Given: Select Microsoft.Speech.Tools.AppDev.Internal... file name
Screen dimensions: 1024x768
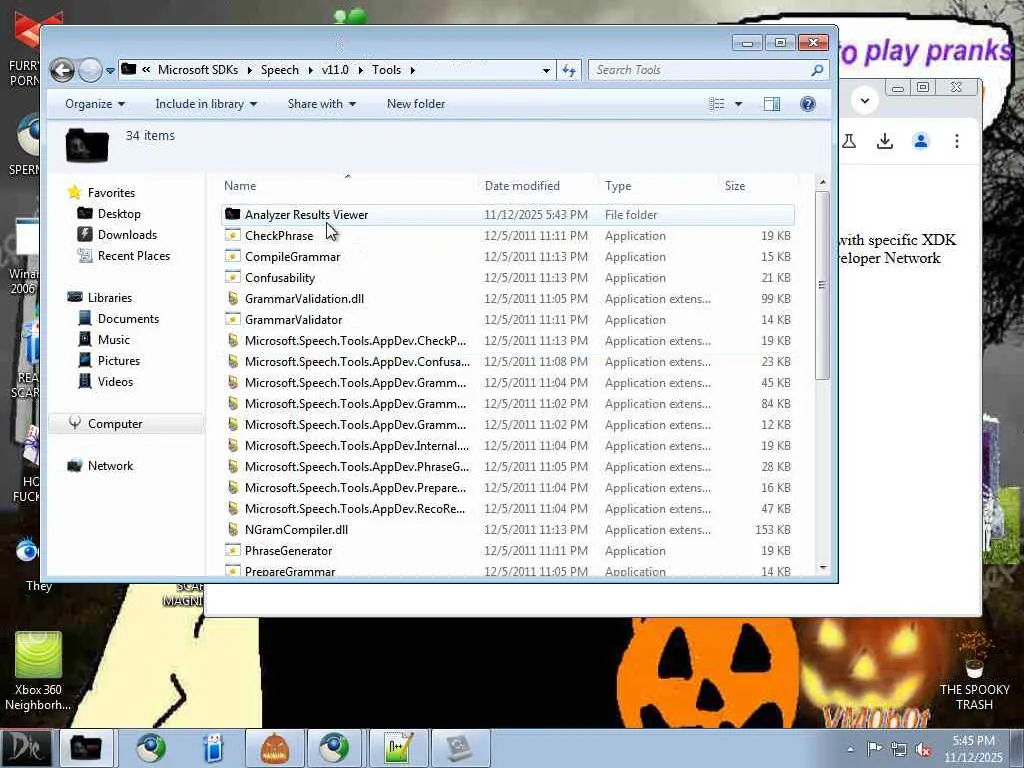Looking at the screenshot, I should pos(357,445).
